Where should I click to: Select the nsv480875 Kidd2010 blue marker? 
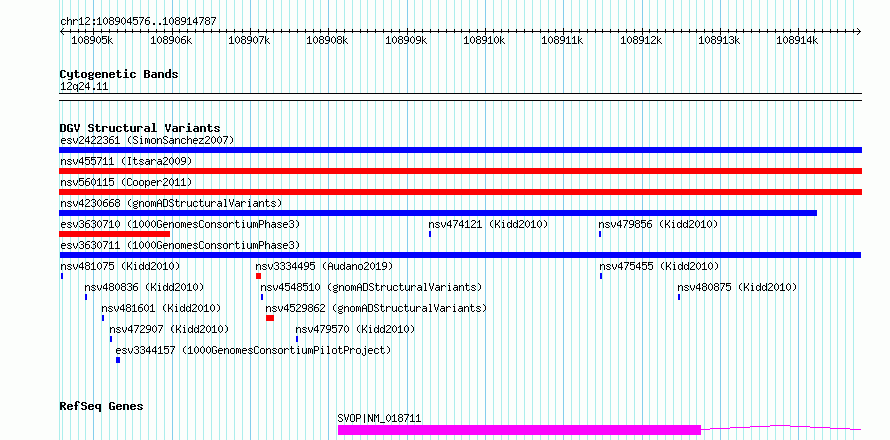pyautogui.click(x=679, y=297)
